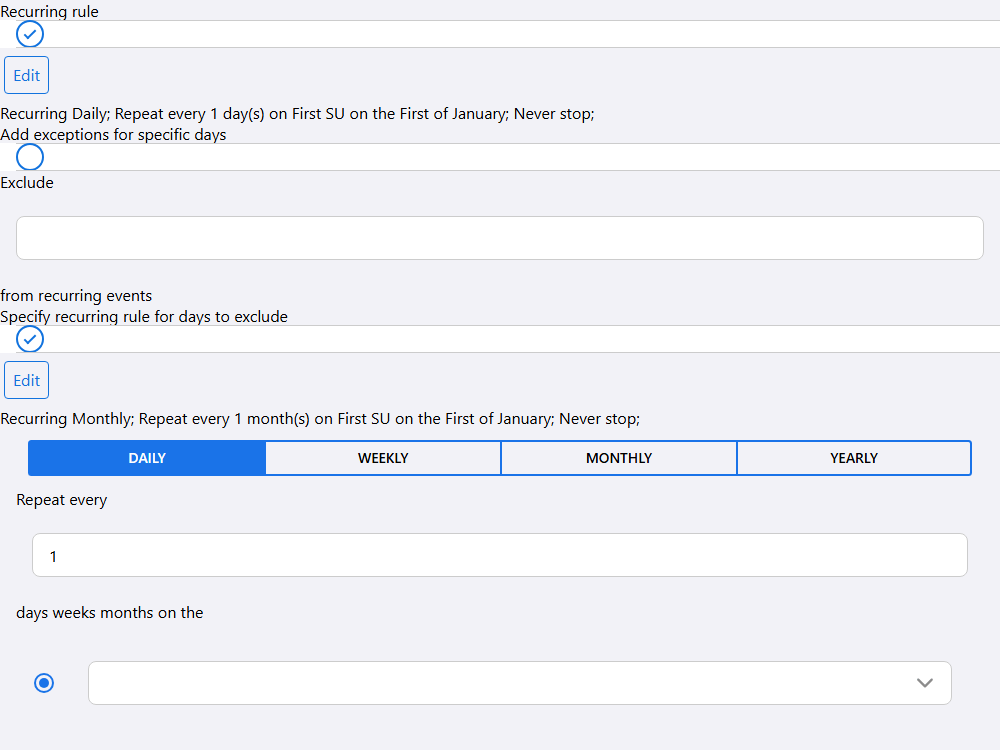Click the Repeat every number field
This screenshot has height=750, width=1000.
click(500, 555)
